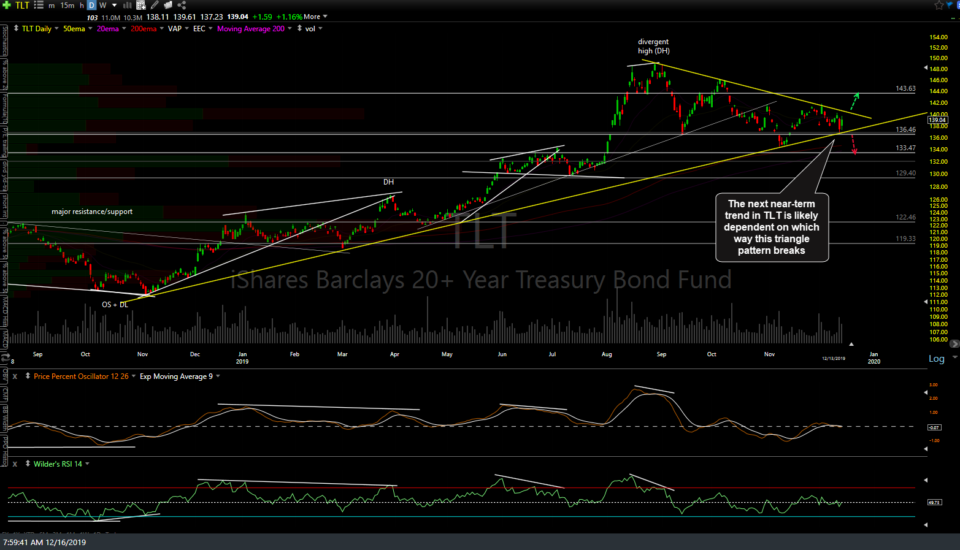
Task: Click the scroll-right circle on price axis
Action: tap(954, 344)
